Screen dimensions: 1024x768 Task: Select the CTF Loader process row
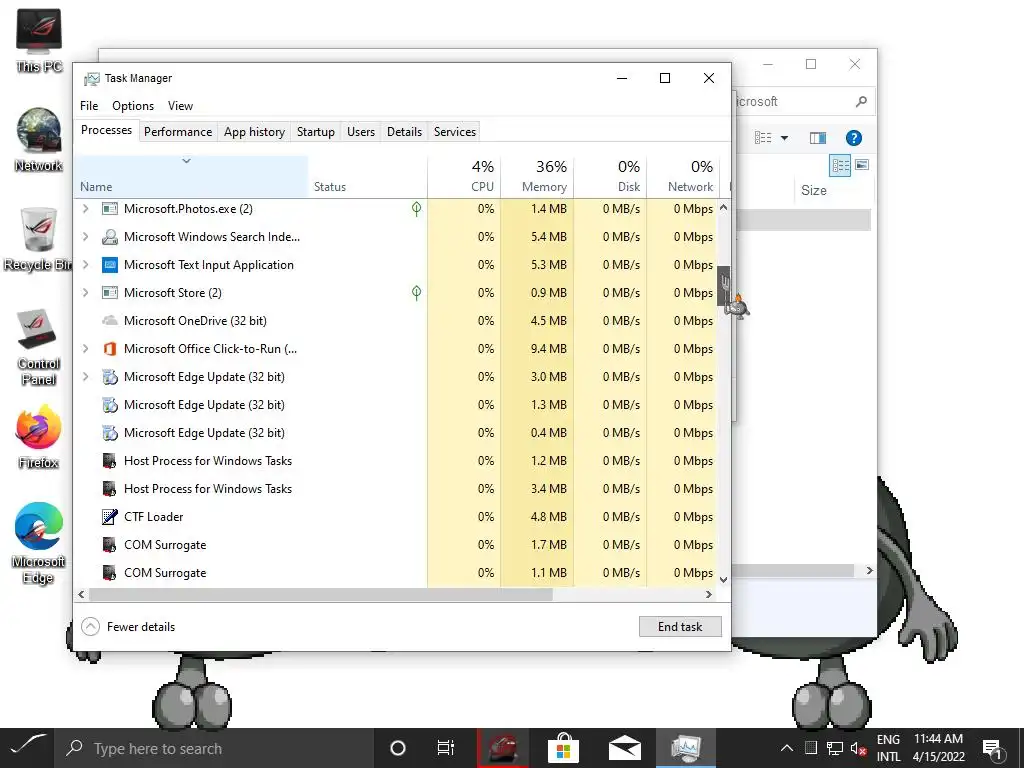point(396,517)
